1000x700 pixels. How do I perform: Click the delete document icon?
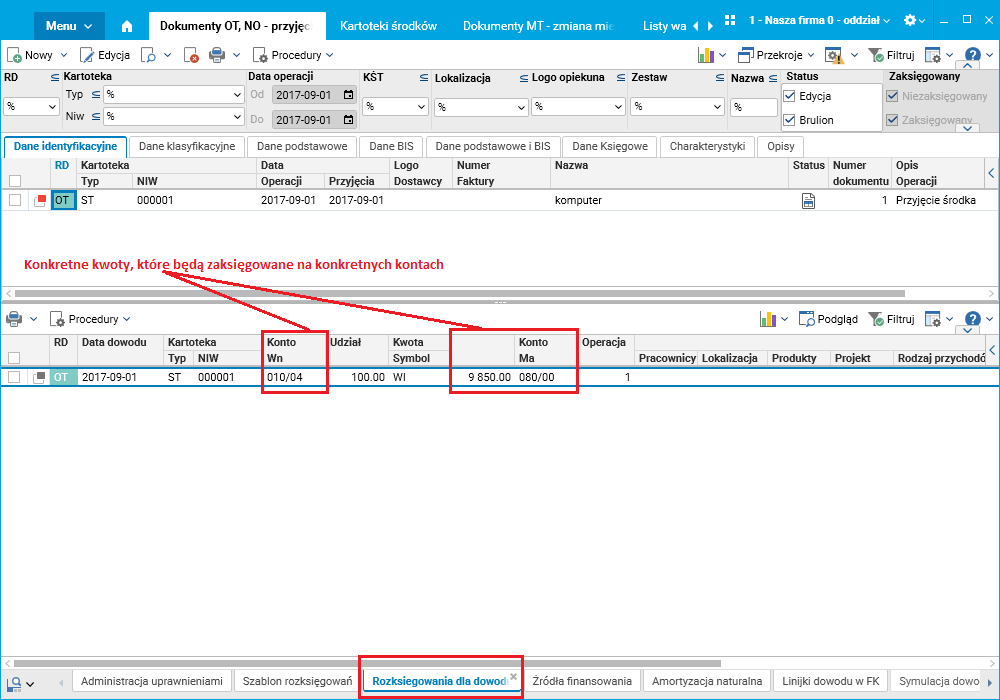[191, 55]
